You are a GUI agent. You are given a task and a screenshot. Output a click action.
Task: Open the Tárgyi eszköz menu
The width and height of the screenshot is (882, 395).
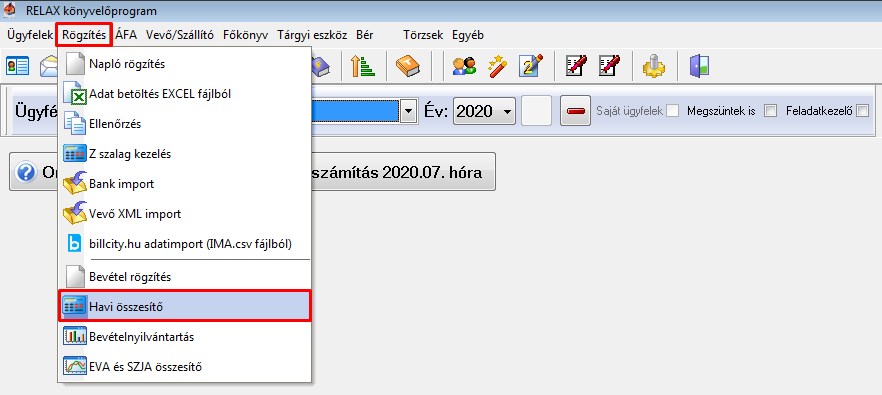[312, 35]
